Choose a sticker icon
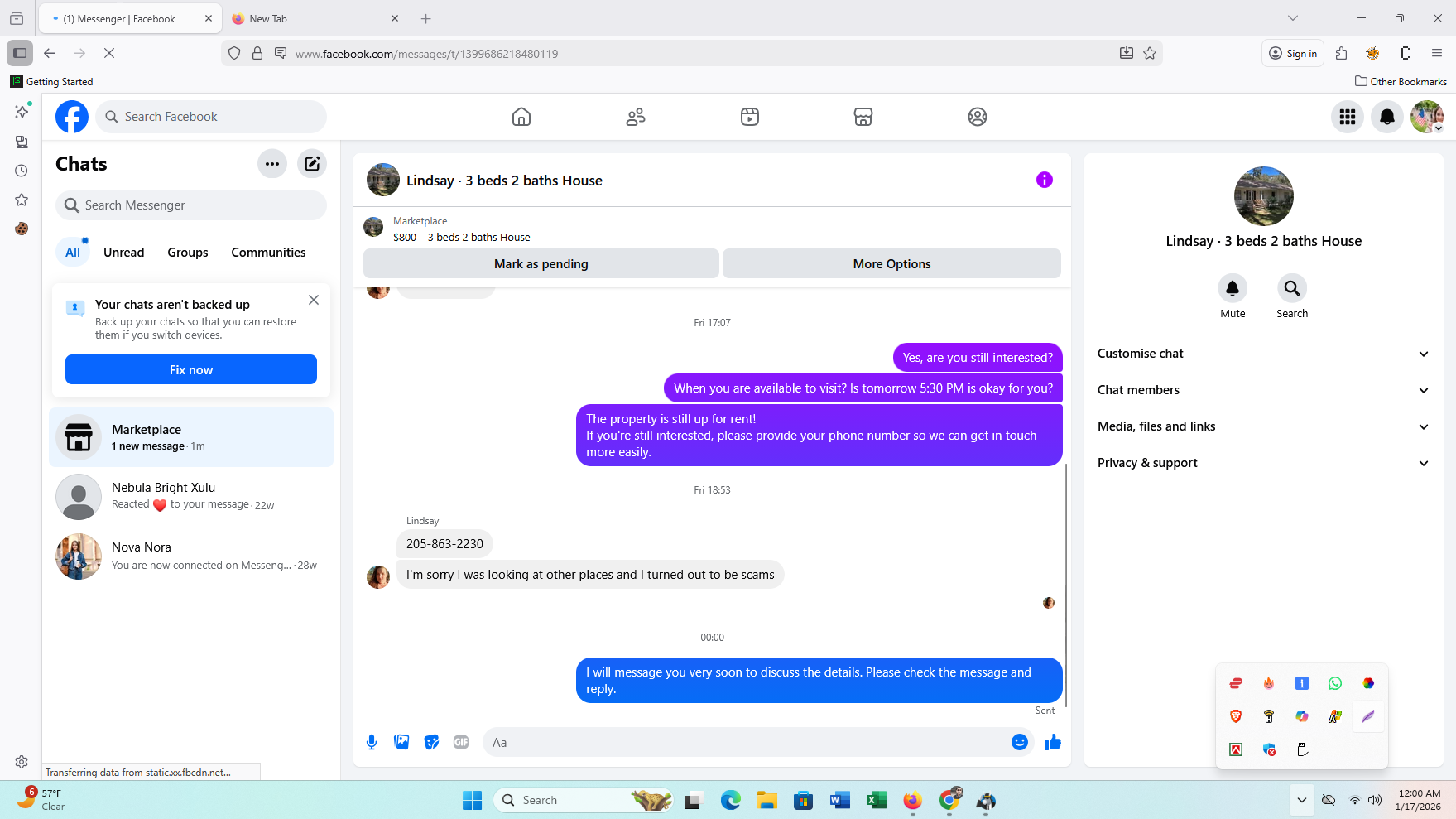 coord(431,742)
